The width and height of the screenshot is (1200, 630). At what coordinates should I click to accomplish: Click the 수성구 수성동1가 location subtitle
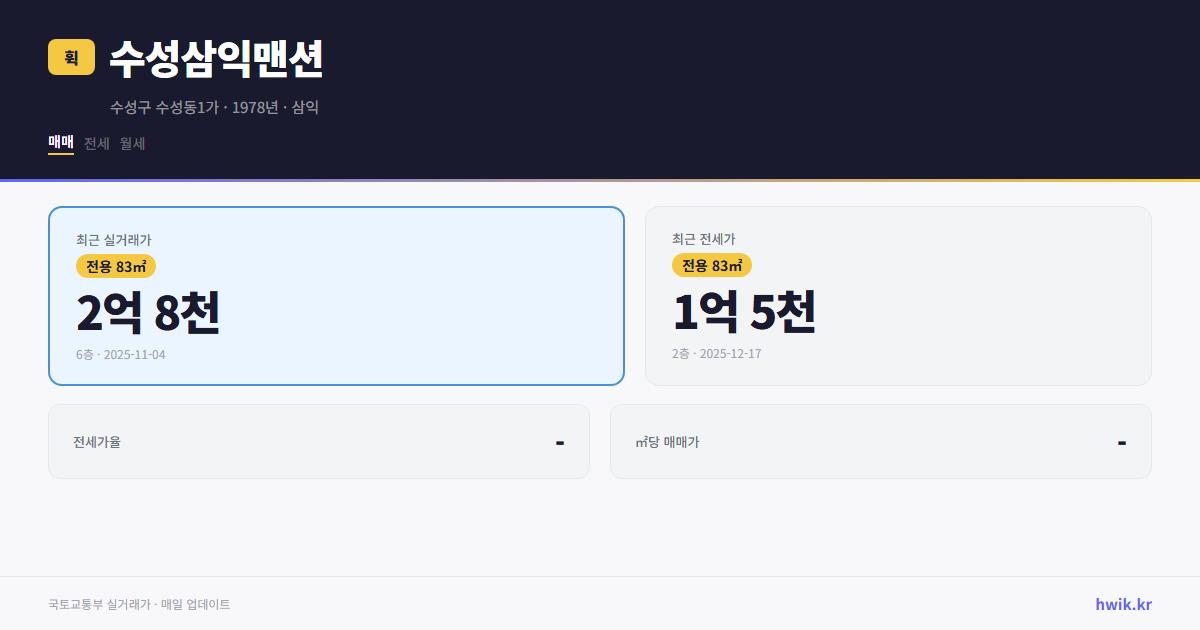pyautogui.click(x=214, y=108)
